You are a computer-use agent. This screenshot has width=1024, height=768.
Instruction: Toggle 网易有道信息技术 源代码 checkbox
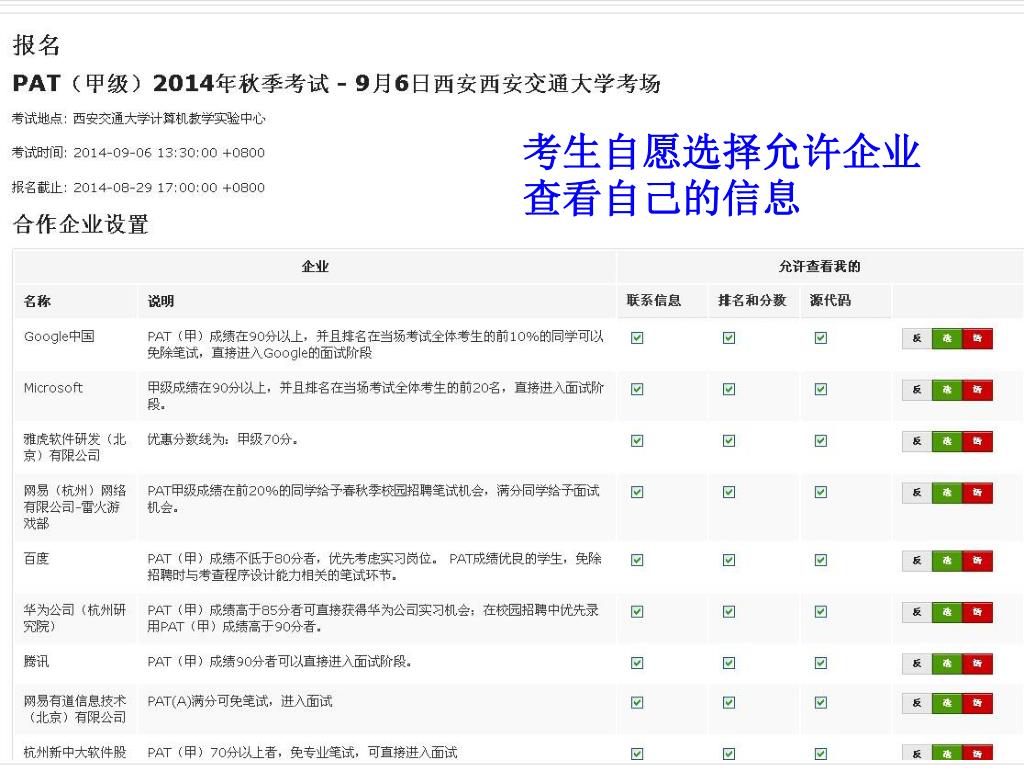coord(821,702)
